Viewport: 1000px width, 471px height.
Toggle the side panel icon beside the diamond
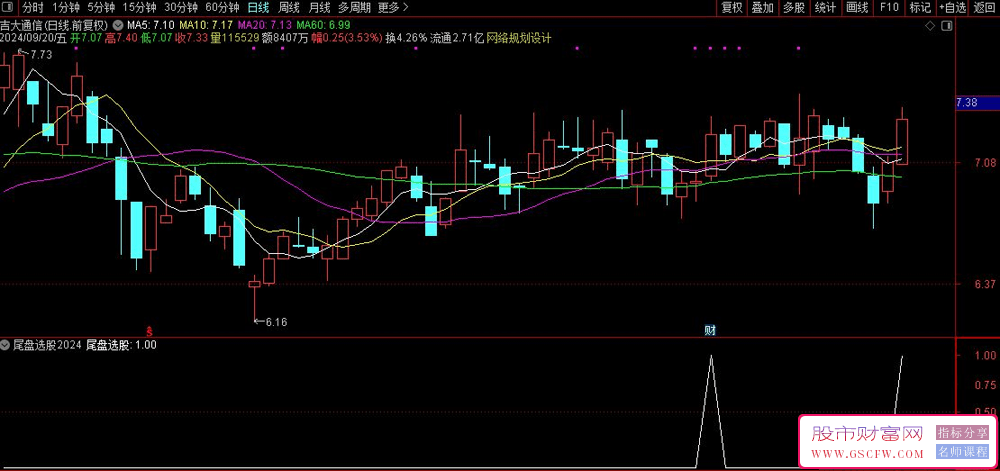click(947, 24)
